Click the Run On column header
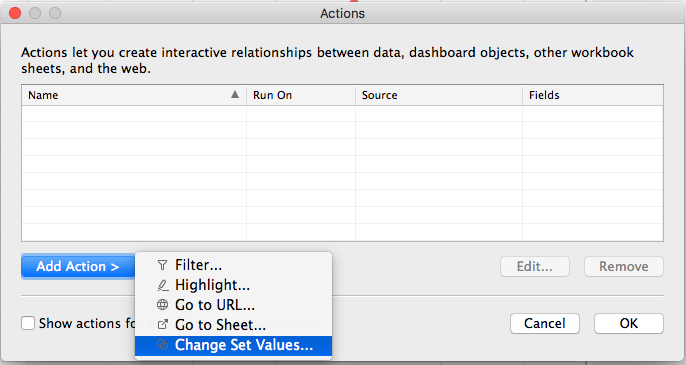Viewport: 686px width, 365px height. click(301, 95)
